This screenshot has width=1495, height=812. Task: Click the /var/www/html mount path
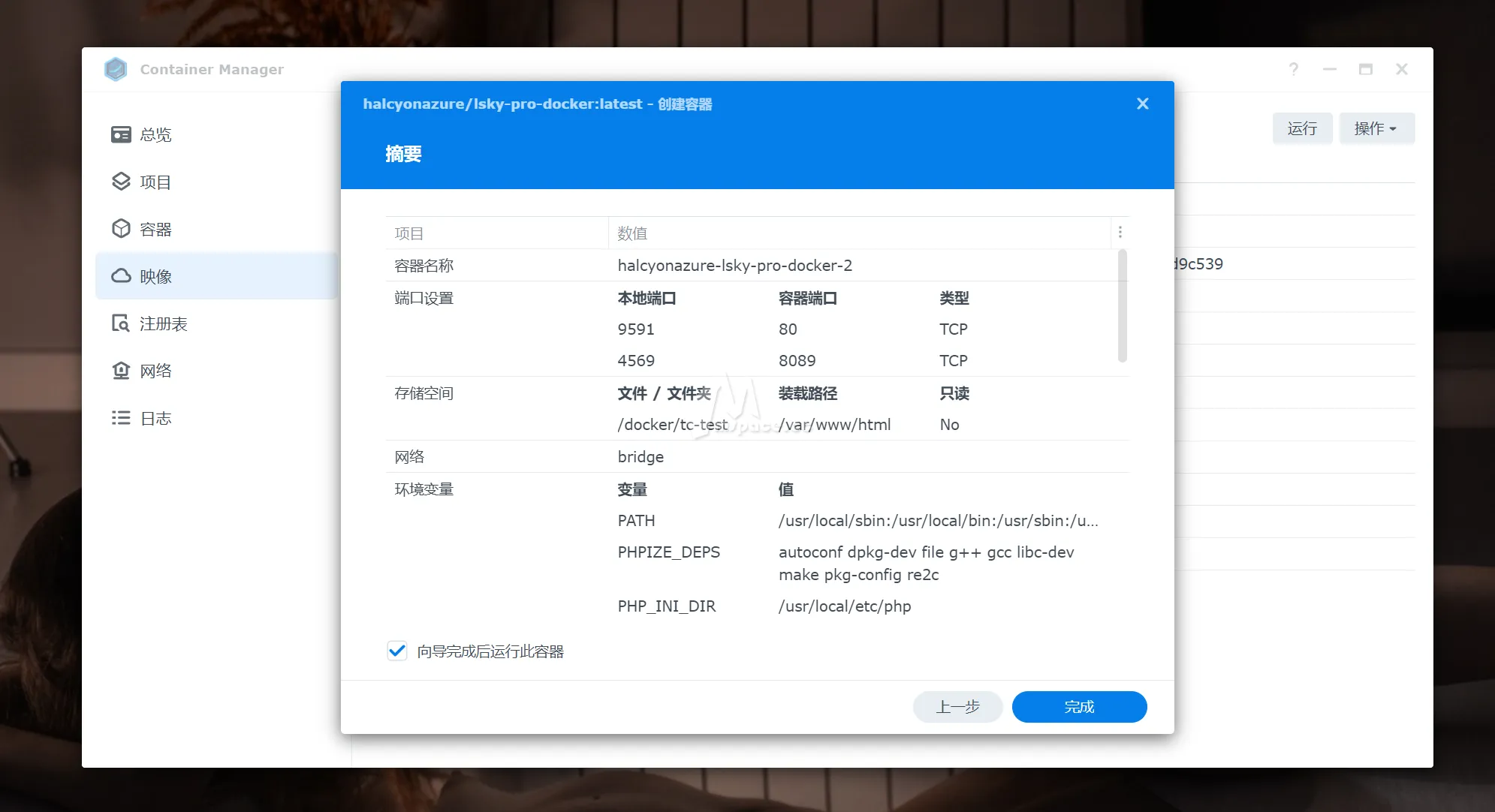pyautogui.click(x=834, y=424)
